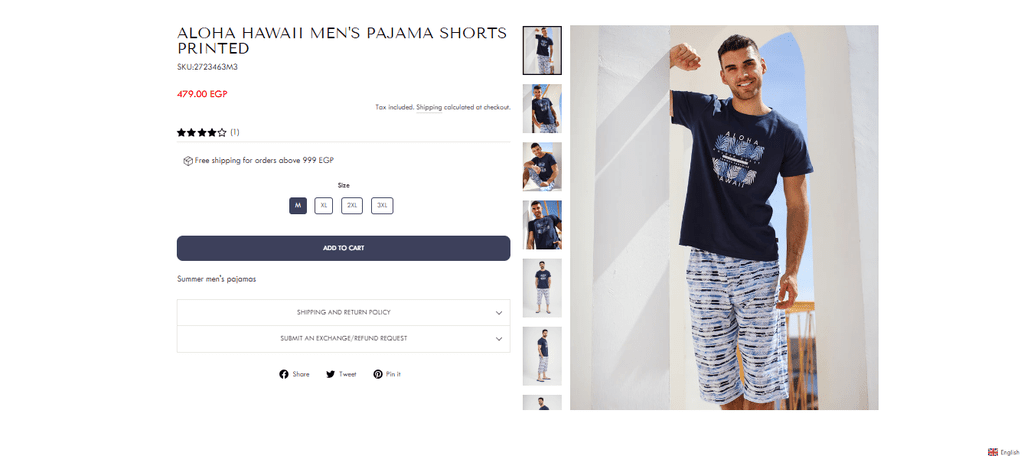Select size XL option

coord(323,206)
